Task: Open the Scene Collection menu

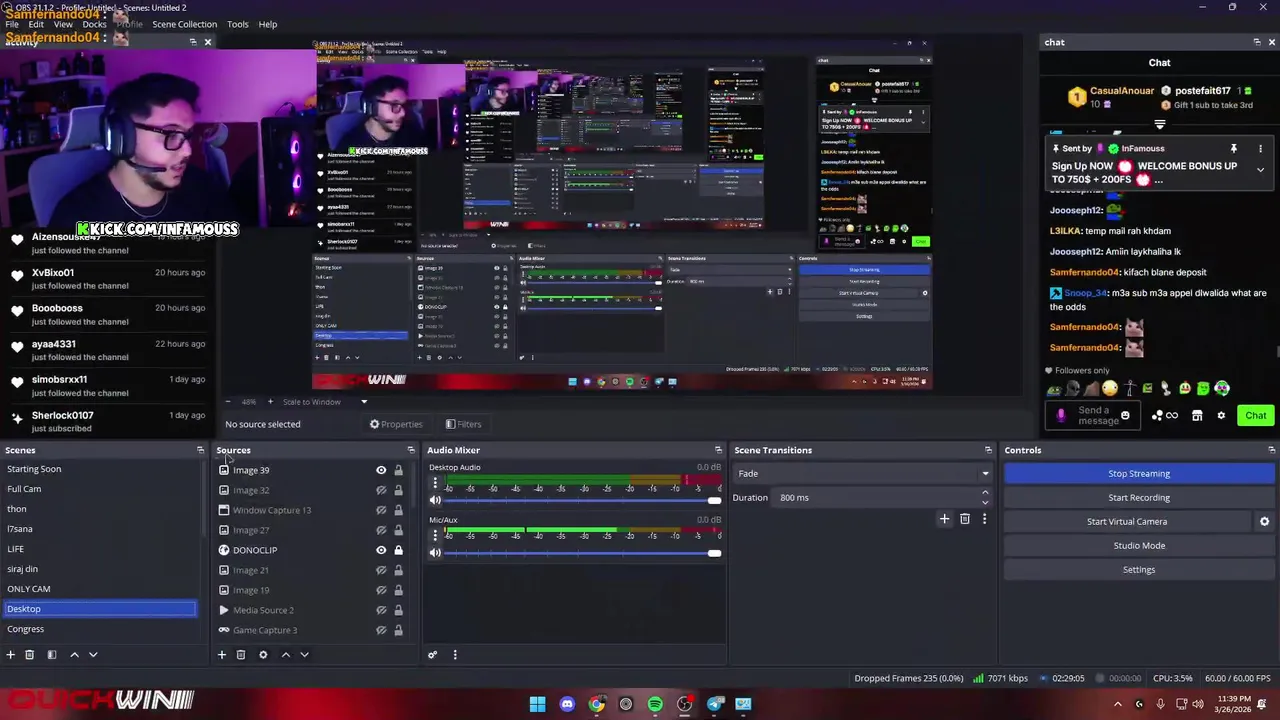Action: pyautogui.click(x=184, y=24)
